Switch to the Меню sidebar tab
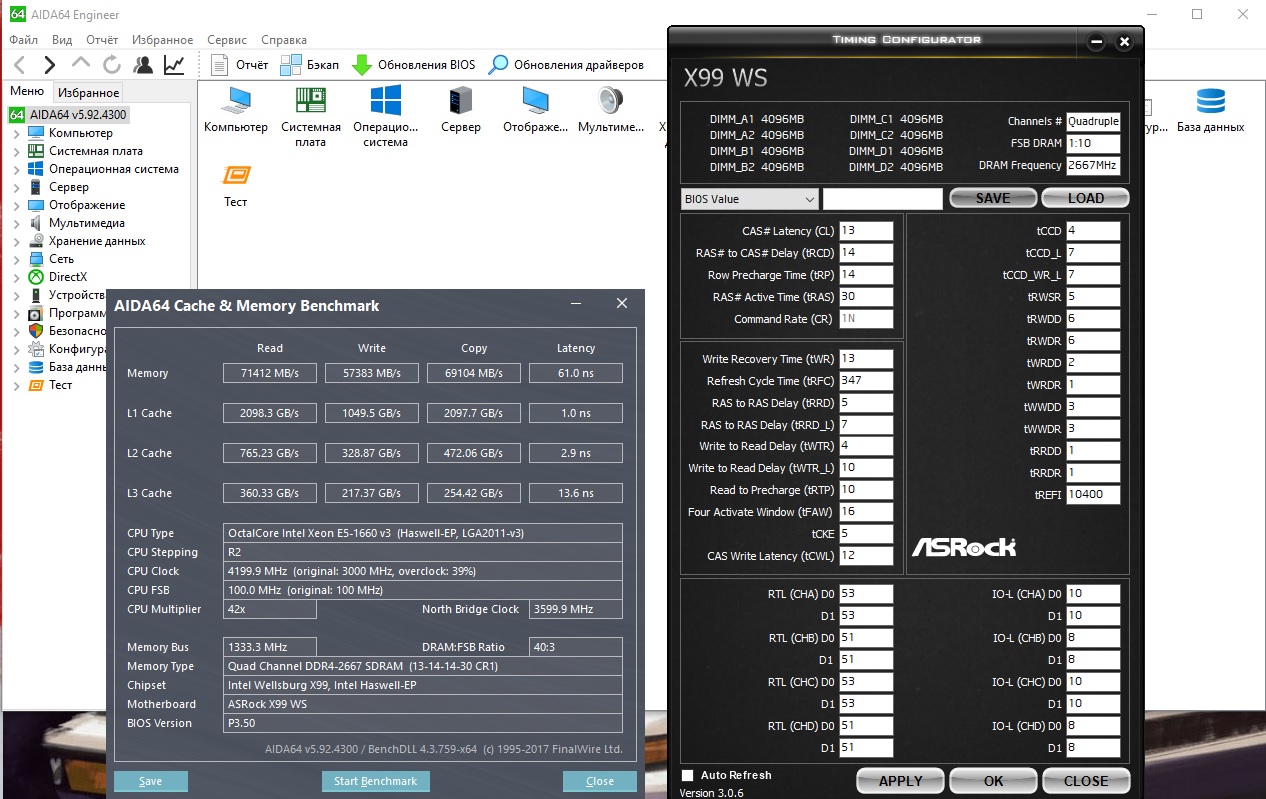 [x=27, y=91]
